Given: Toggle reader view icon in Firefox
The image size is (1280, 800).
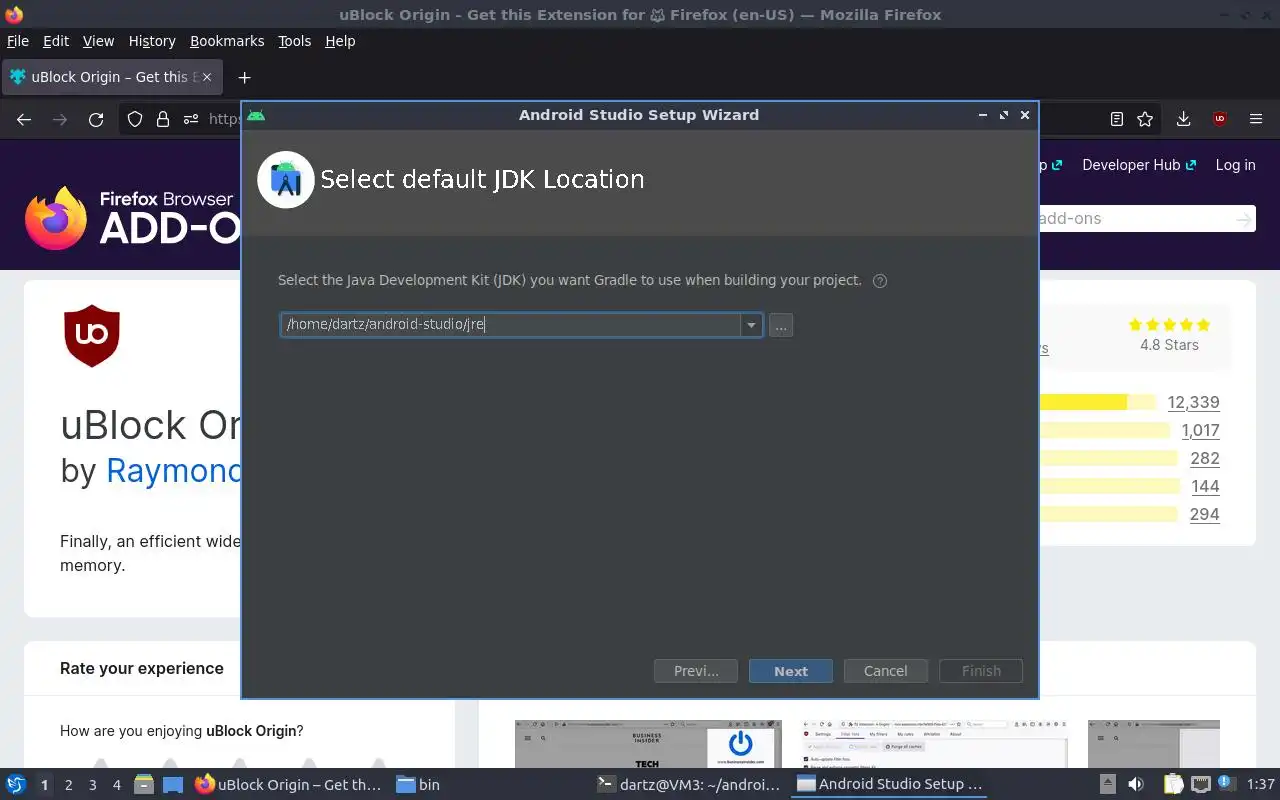Looking at the screenshot, I should coord(1117,119).
